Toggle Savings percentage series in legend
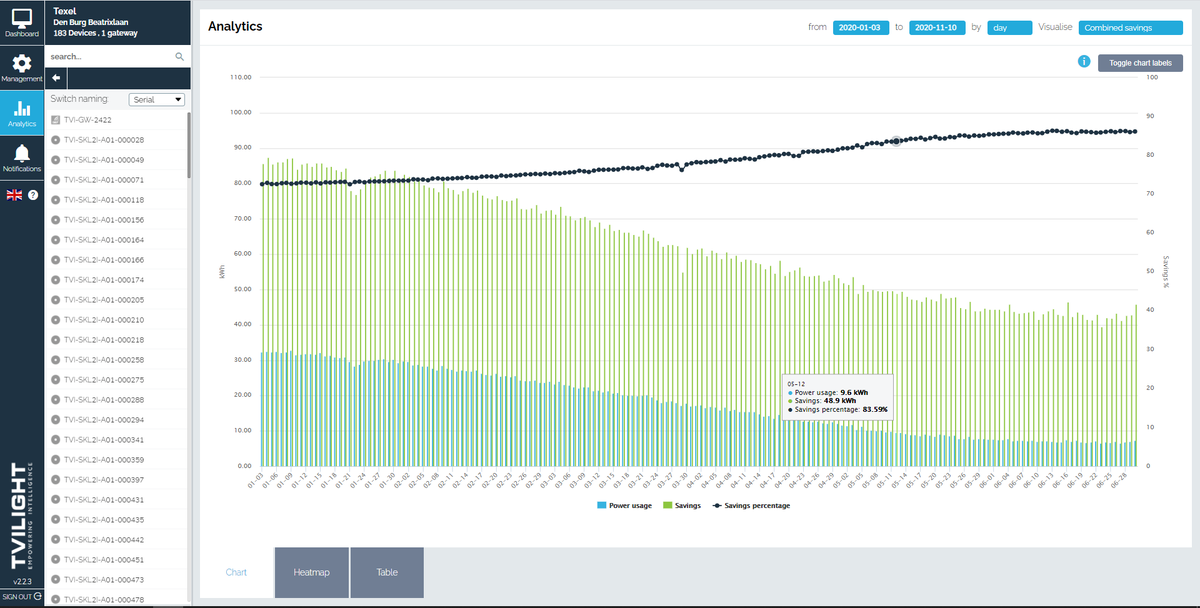The height and width of the screenshot is (608, 1200). 749,505
